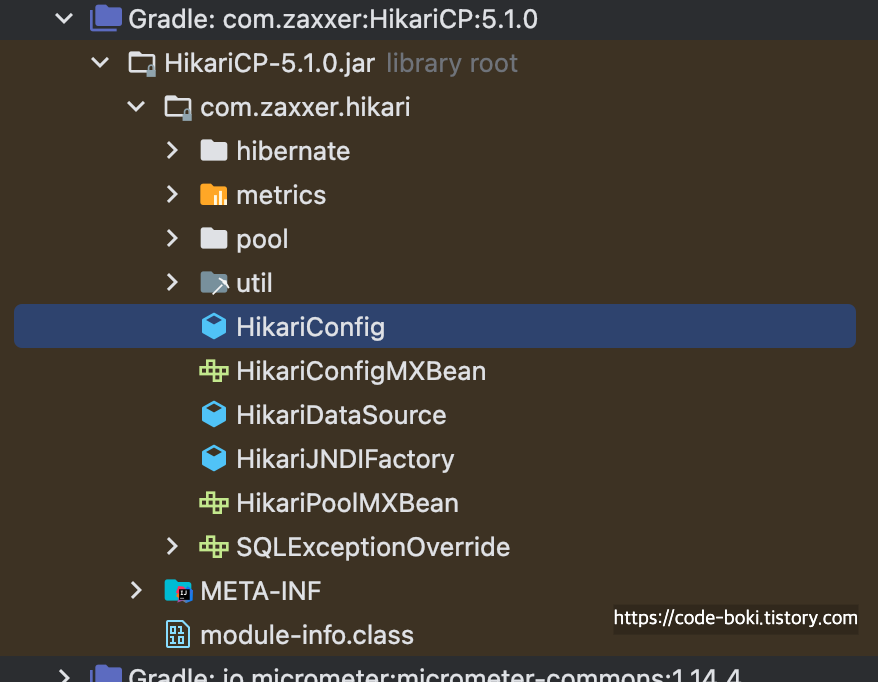Image resolution: width=878 pixels, height=682 pixels.
Task: Select the META-INF folder label
Action: pos(261,591)
